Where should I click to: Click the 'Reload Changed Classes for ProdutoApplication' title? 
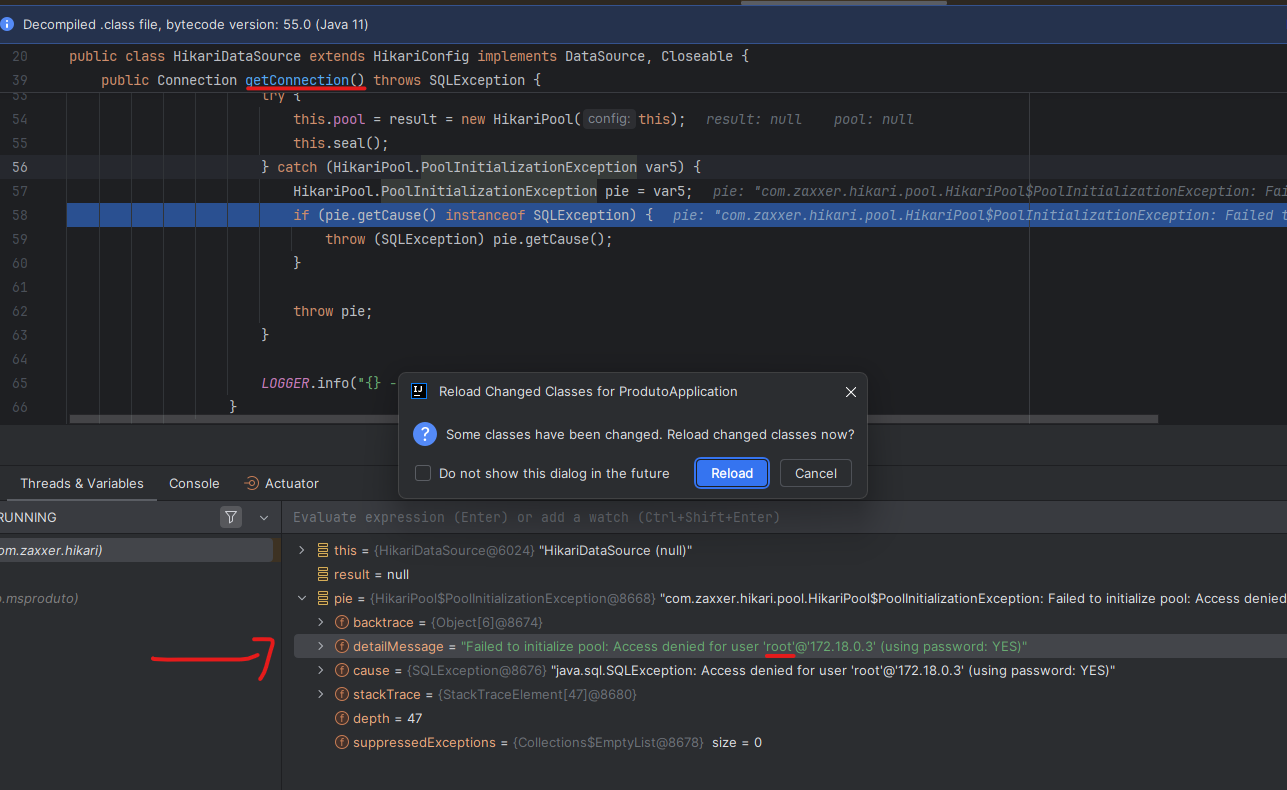pos(588,392)
